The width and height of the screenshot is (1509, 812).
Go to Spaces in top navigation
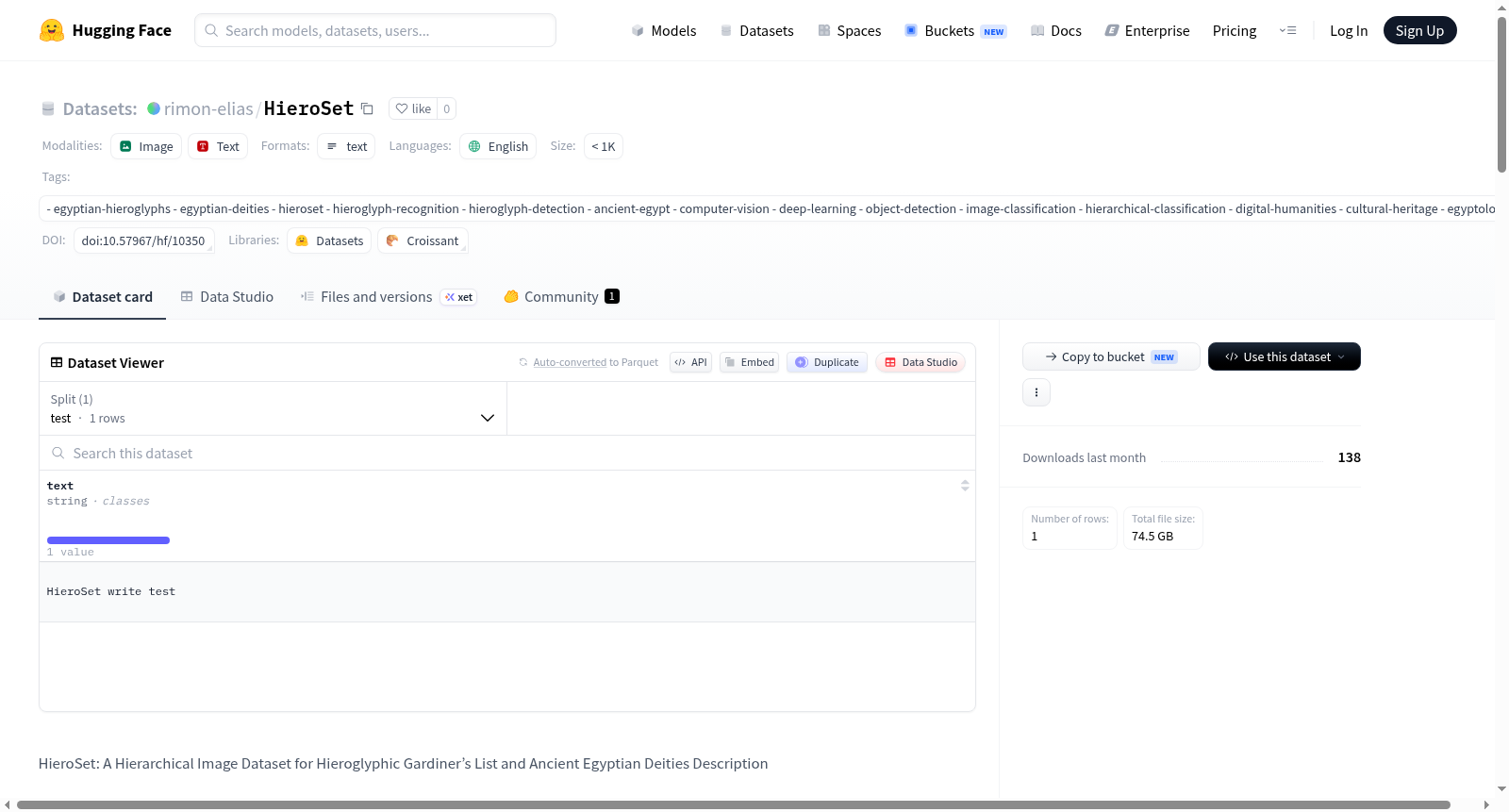849,30
